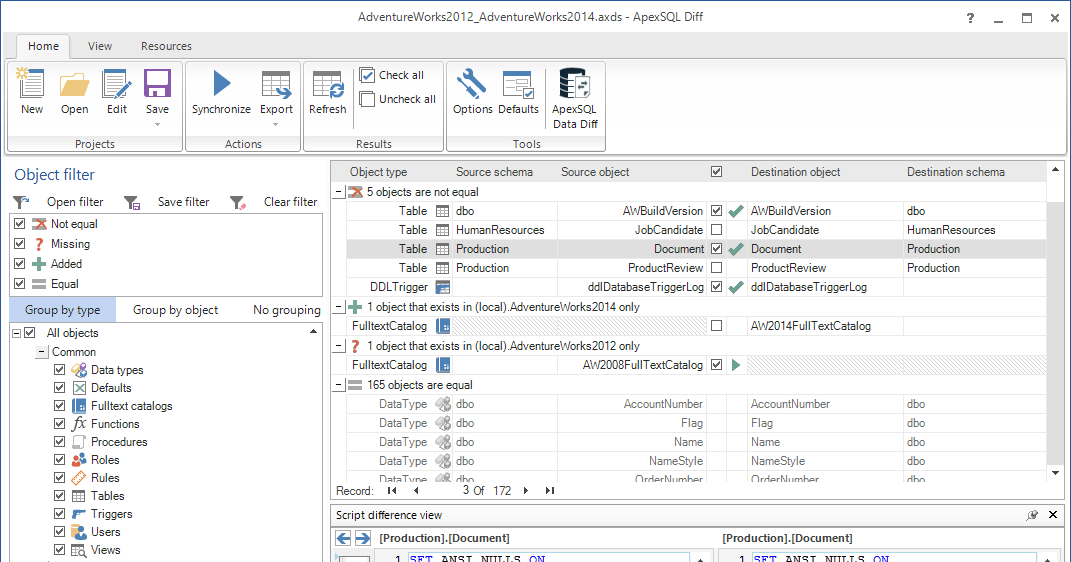Screen dimensions: 1071x562
Task: Click the Synchronize arrow icon
Action: coord(221,84)
